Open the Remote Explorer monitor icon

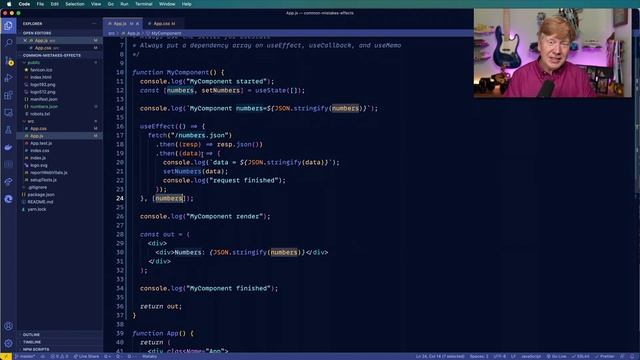click(x=8, y=113)
